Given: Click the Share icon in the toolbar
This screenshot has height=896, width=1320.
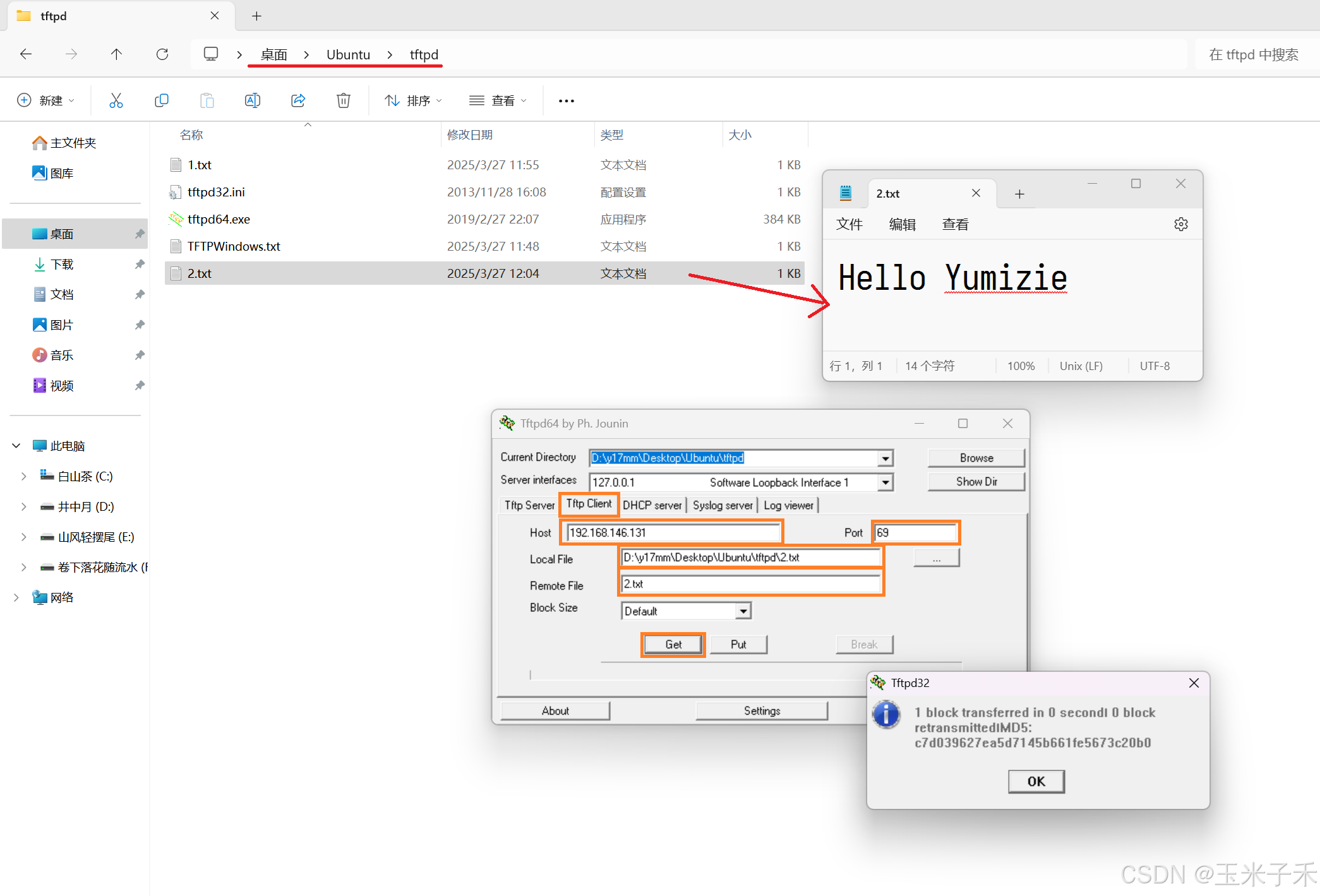Looking at the screenshot, I should (298, 100).
